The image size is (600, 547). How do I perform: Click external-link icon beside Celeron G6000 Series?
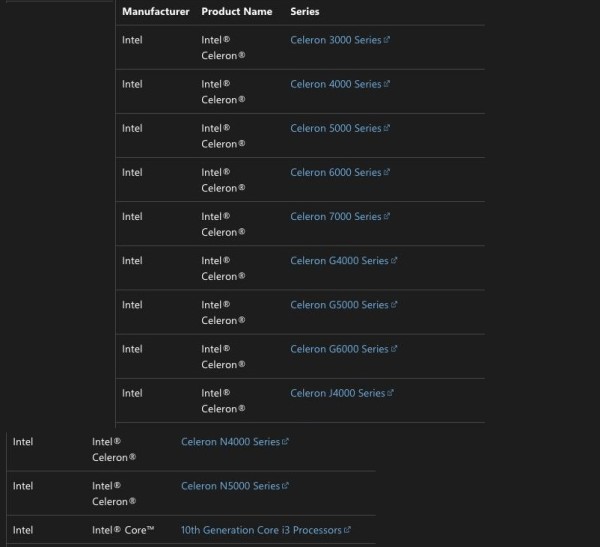coord(394,348)
